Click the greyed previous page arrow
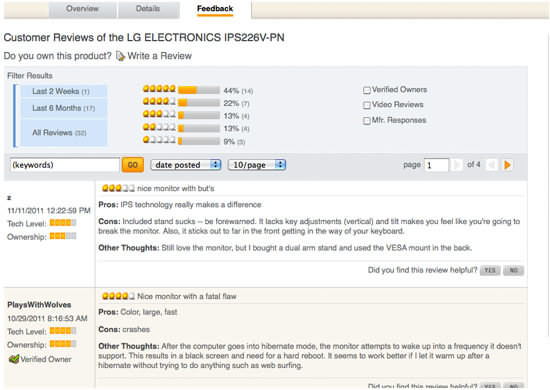Screen dimensions: 550x390 click(x=492, y=165)
